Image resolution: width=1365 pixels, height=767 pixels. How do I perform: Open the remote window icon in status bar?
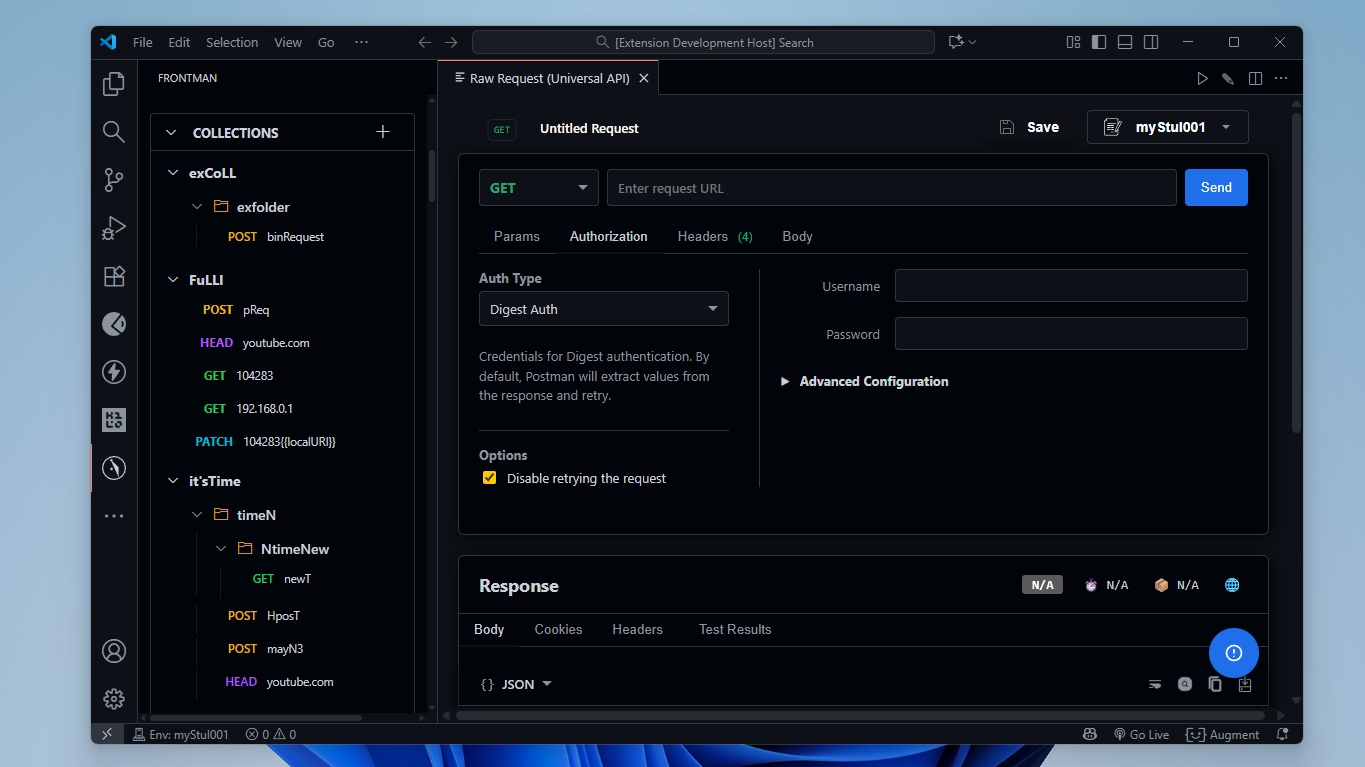[x=107, y=734]
